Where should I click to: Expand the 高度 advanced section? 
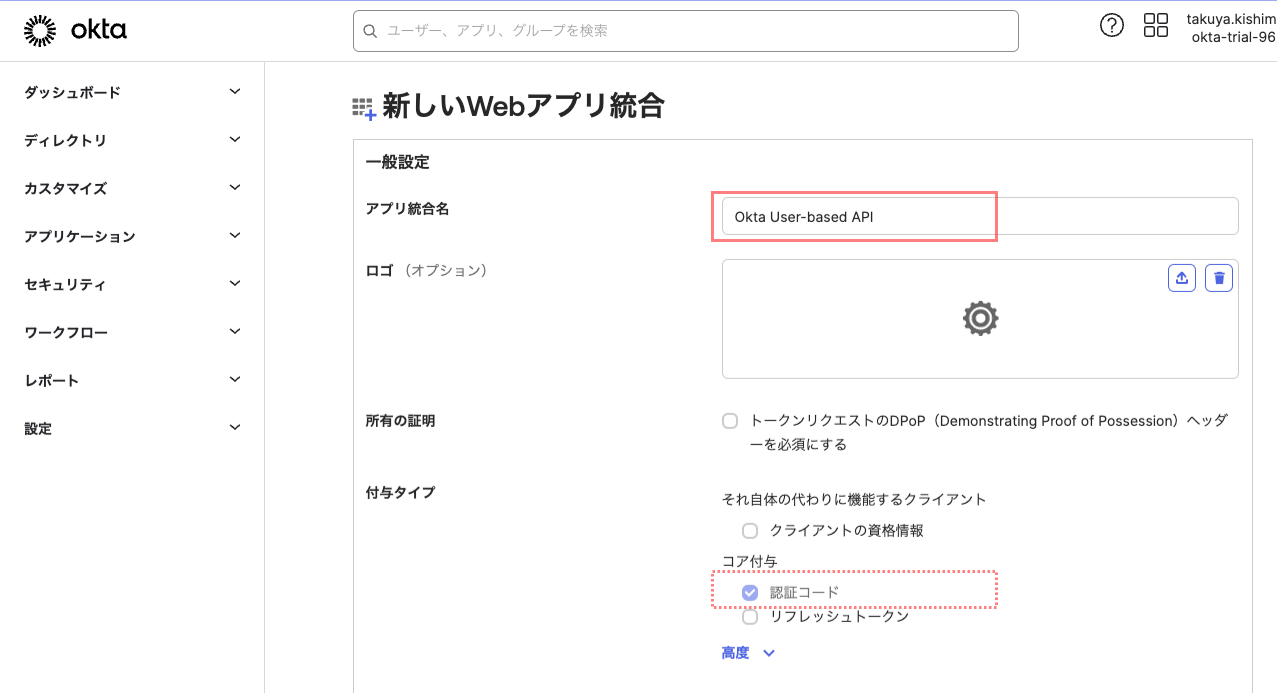pyautogui.click(x=748, y=653)
